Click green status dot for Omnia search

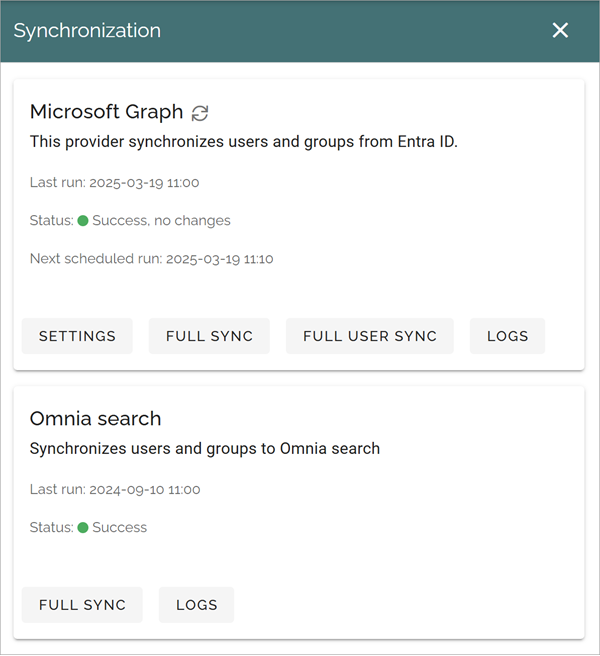tap(83, 528)
